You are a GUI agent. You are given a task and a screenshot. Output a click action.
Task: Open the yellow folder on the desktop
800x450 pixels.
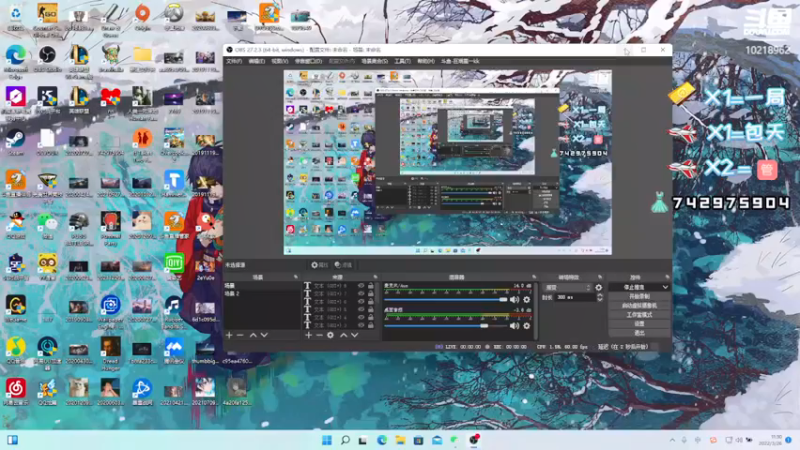(x=142, y=57)
